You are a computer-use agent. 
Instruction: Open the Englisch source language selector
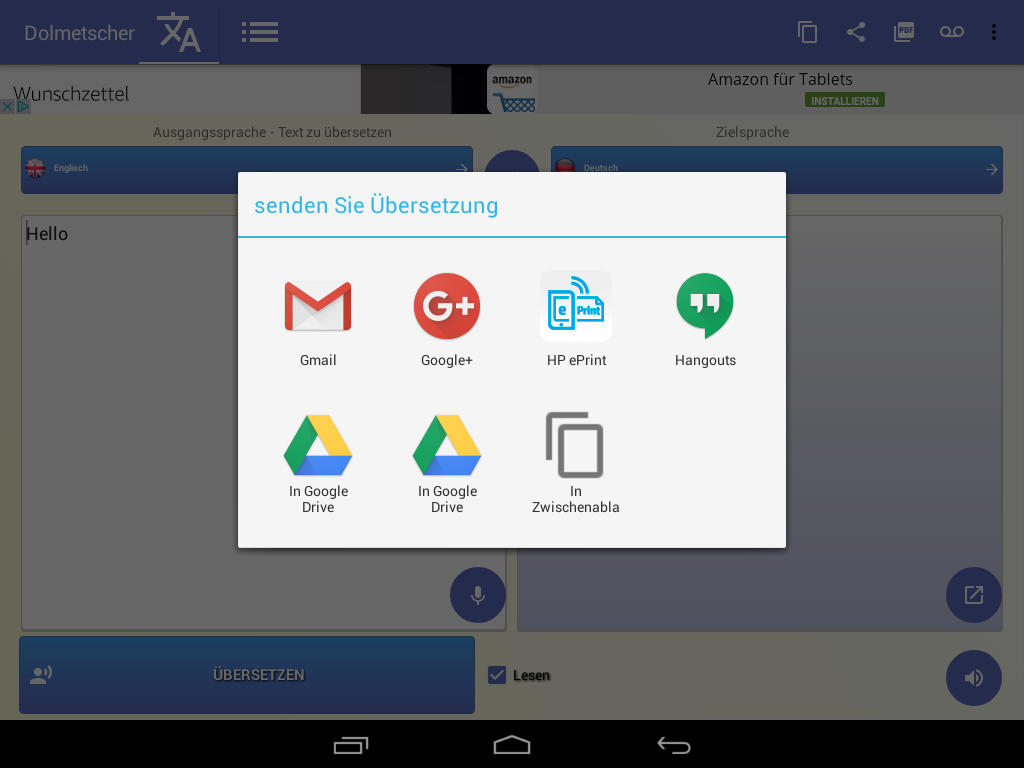[x=247, y=169]
